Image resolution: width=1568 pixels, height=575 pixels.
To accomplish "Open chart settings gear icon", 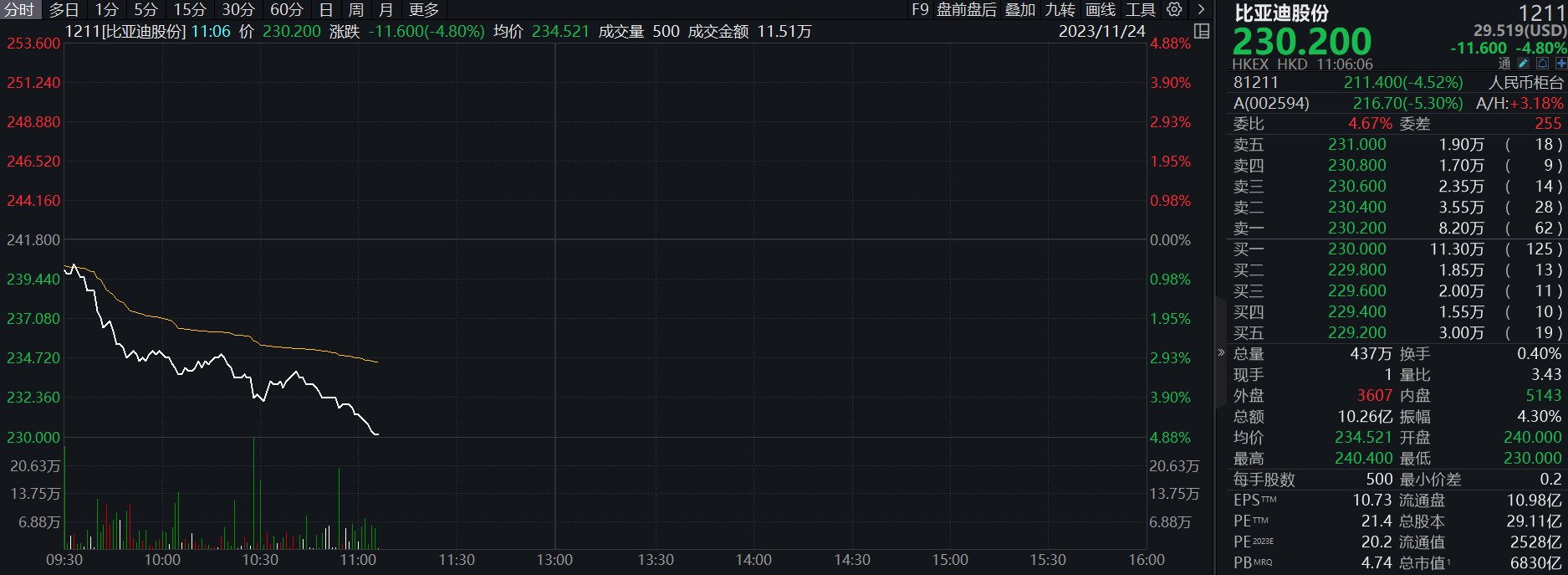I will [1174, 9].
